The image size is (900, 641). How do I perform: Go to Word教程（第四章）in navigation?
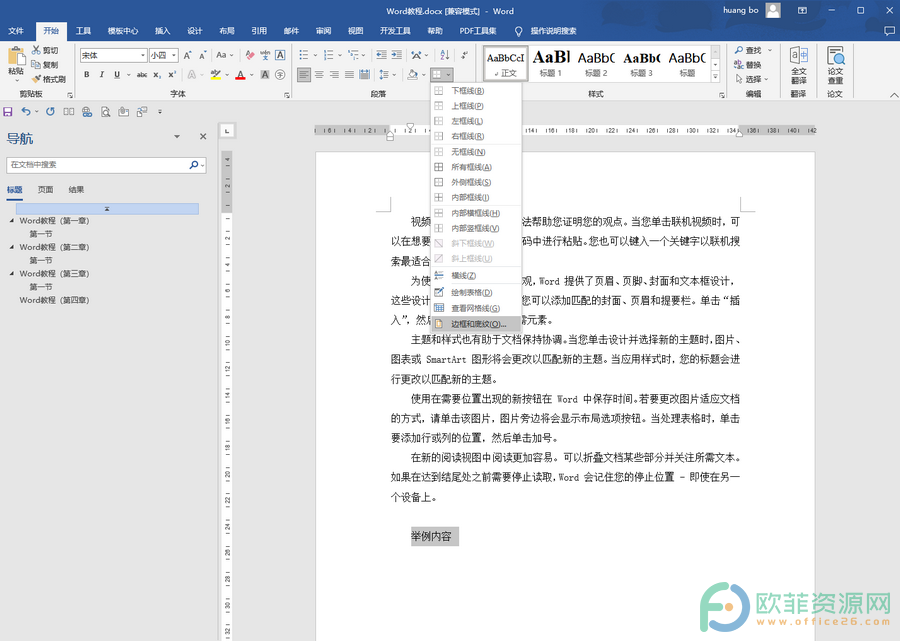tap(55, 300)
